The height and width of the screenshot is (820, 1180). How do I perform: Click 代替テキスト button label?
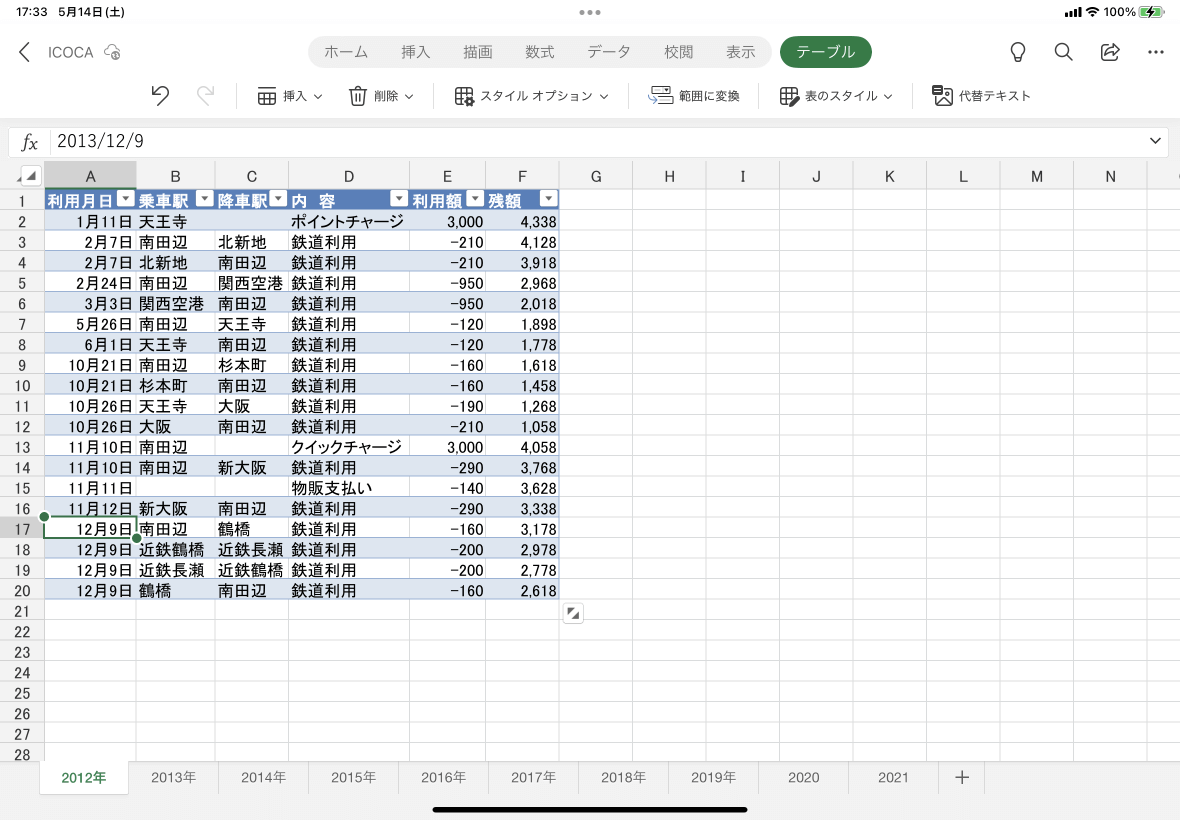[x=994, y=96]
